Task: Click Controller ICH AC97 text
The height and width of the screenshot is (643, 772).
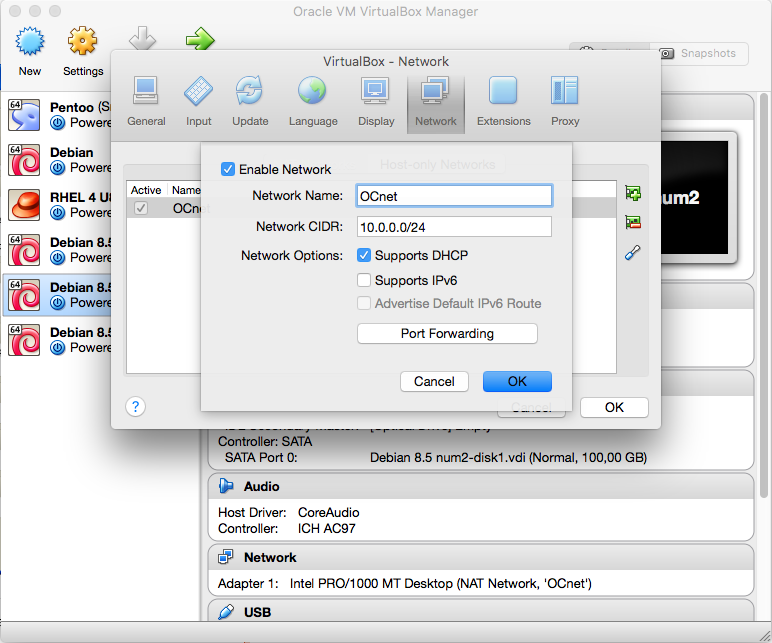Action: click(287, 529)
